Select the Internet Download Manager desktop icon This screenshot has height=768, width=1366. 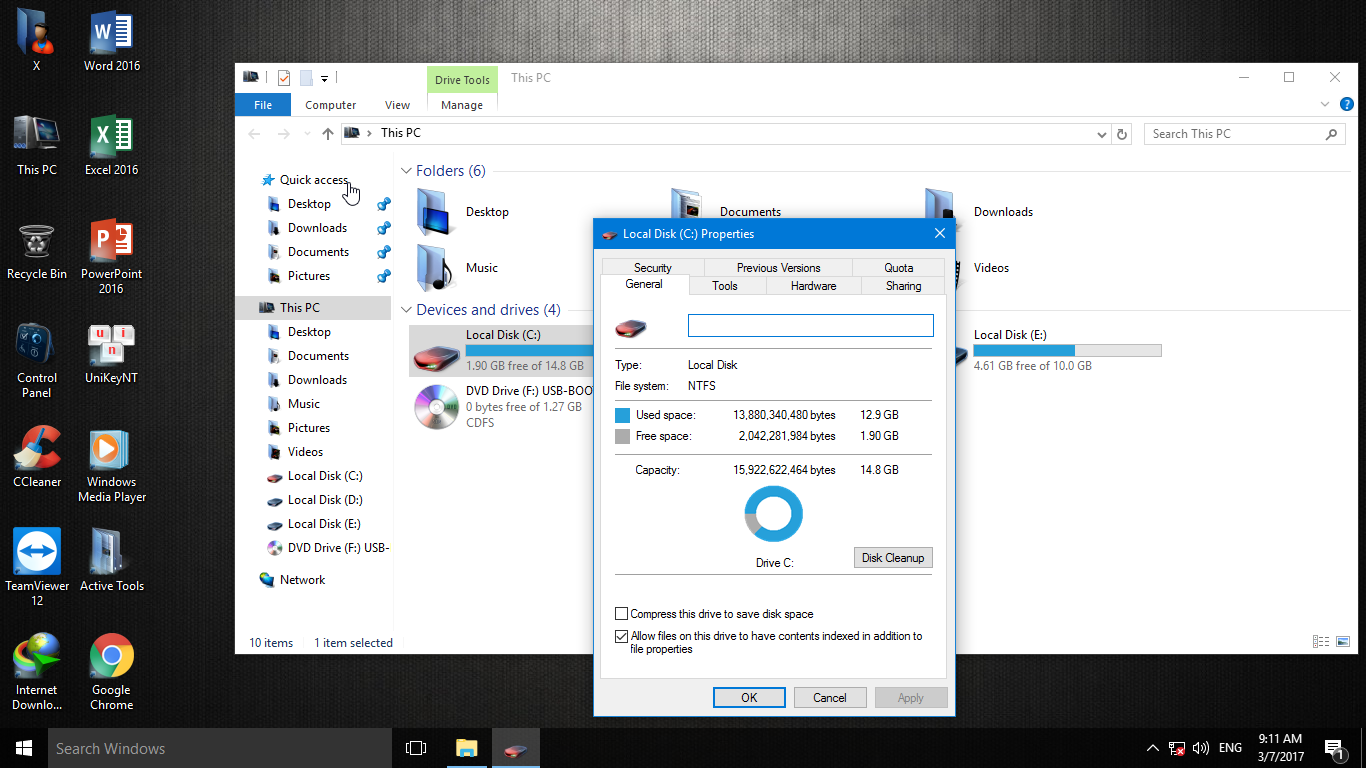(x=37, y=673)
